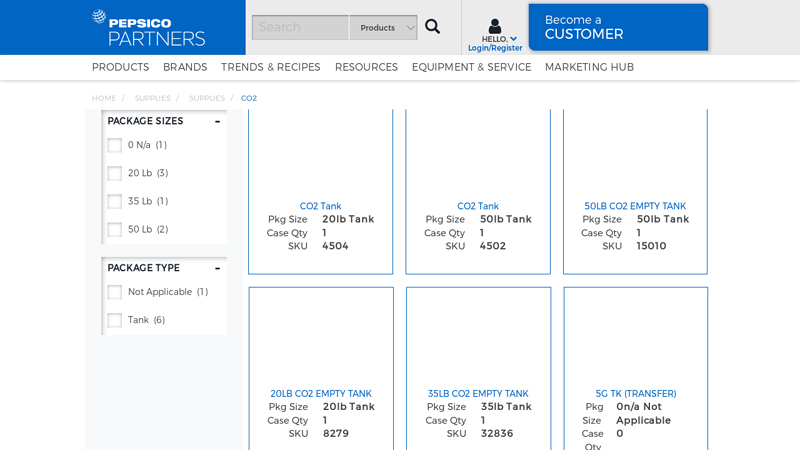Check the 35 Lb package size filter

click(115, 201)
